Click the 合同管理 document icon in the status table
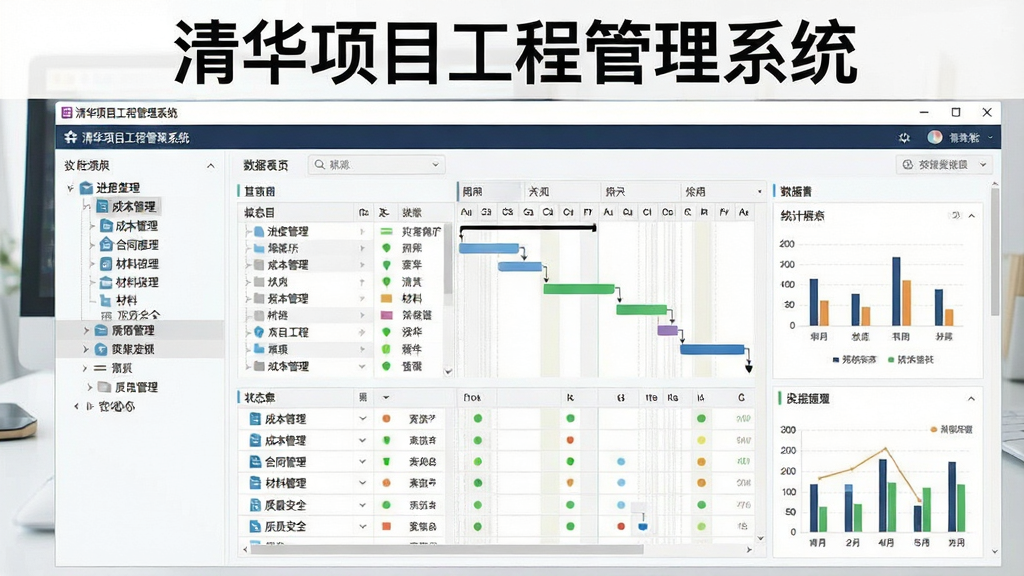Viewport: 1024px width, 576px height. [x=255, y=462]
